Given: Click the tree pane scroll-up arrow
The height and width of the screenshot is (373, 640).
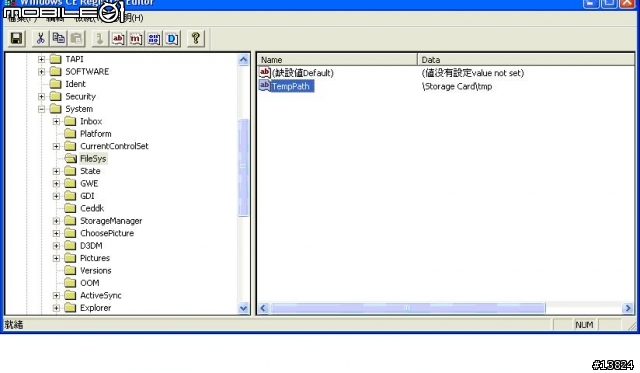Looking at the screenshot, I should pyautogui.click(x=243, y=60).
